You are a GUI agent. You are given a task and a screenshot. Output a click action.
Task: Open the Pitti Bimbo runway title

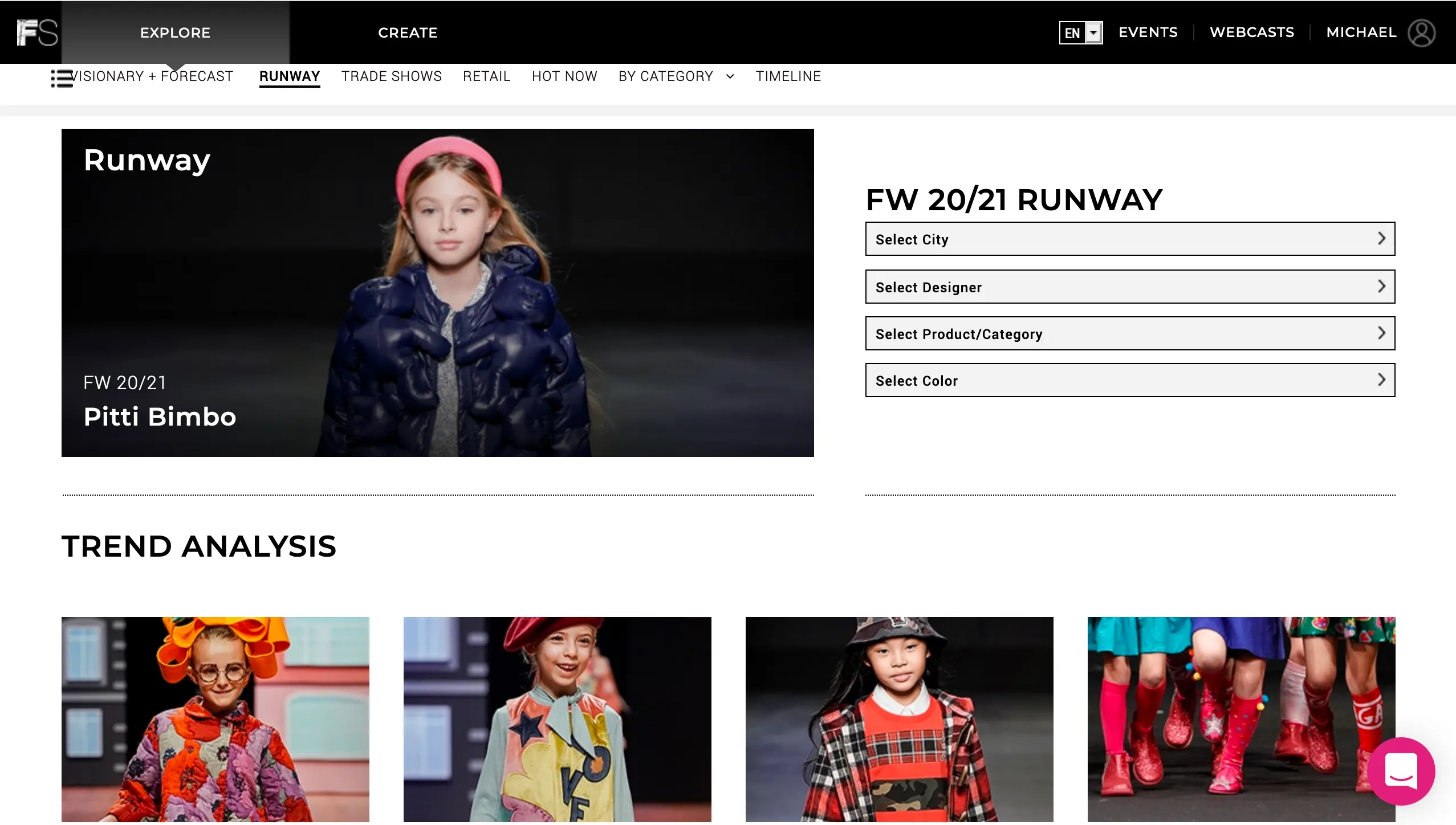(x=160, y=416)
